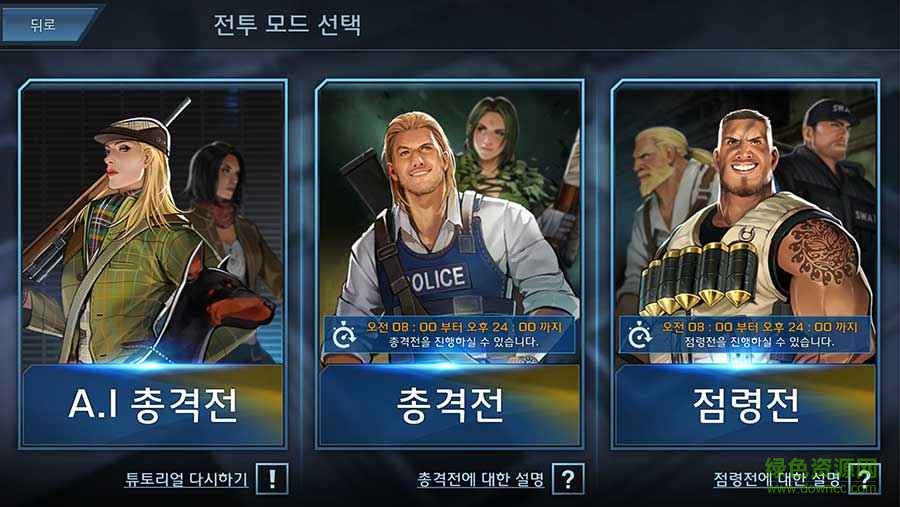Image resolution: width=900 pixels, height=507 pixels.
Task: Open the 총격전 question mark help icon
Action: 568,479
